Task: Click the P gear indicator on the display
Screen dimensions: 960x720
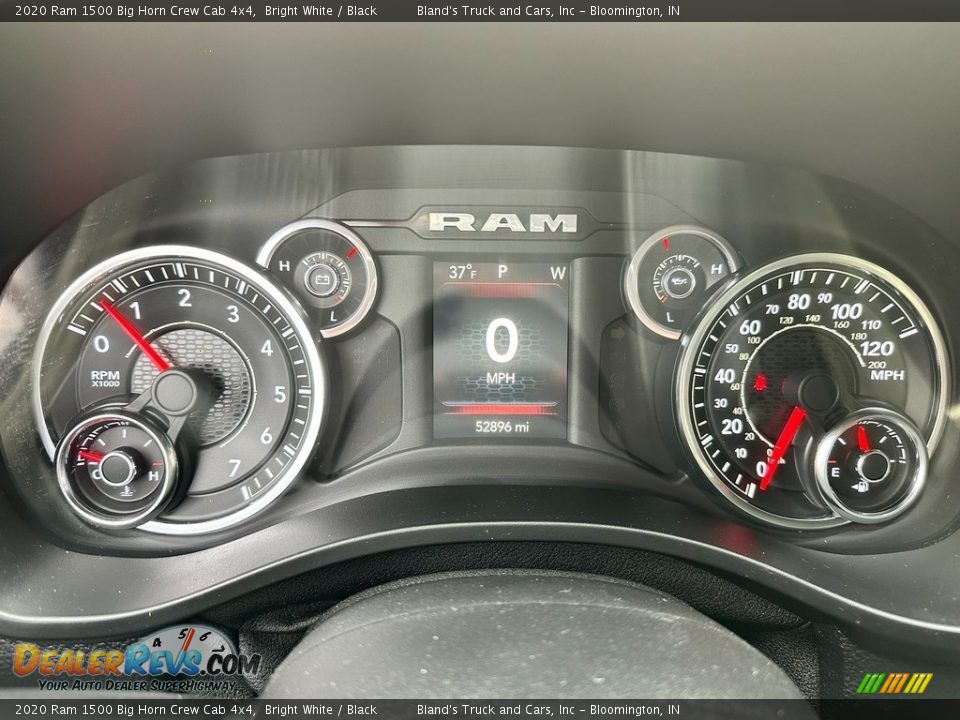Action: [503, 272]
